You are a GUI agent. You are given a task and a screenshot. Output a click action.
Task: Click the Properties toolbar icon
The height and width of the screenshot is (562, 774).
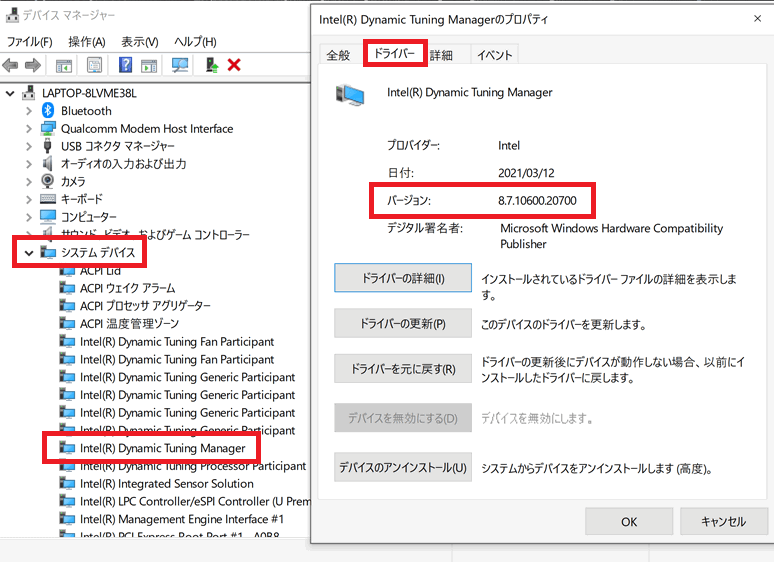(x=95, y=65)
